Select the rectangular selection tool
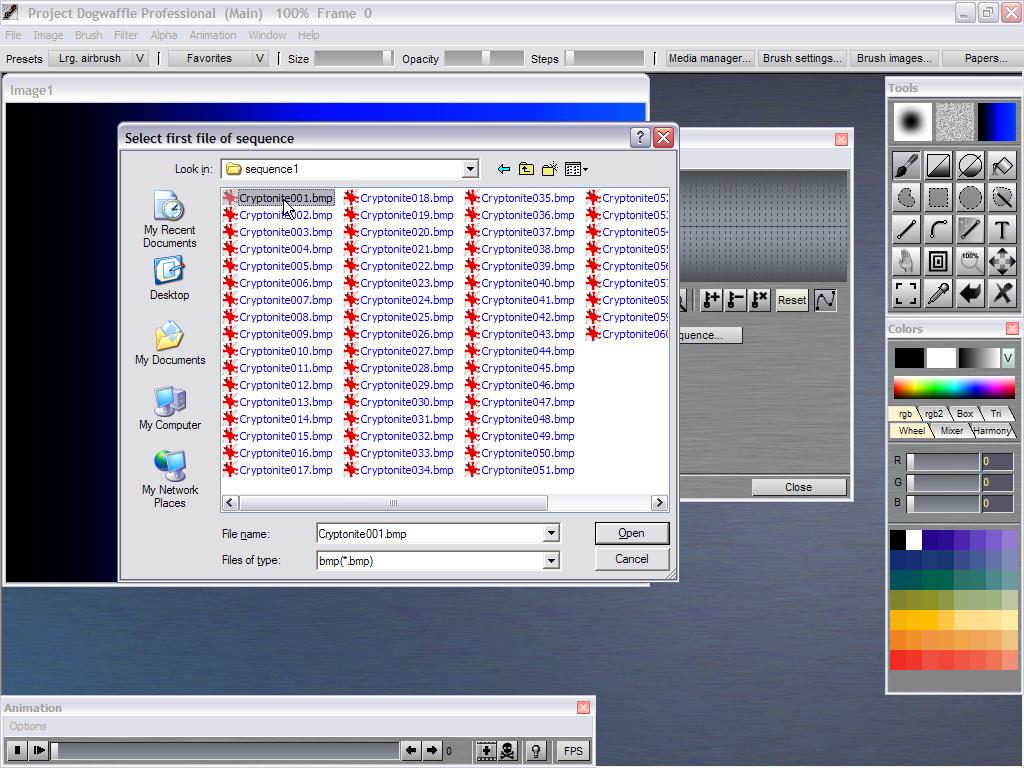1024x768 pixels. click(x=938, y=198)
